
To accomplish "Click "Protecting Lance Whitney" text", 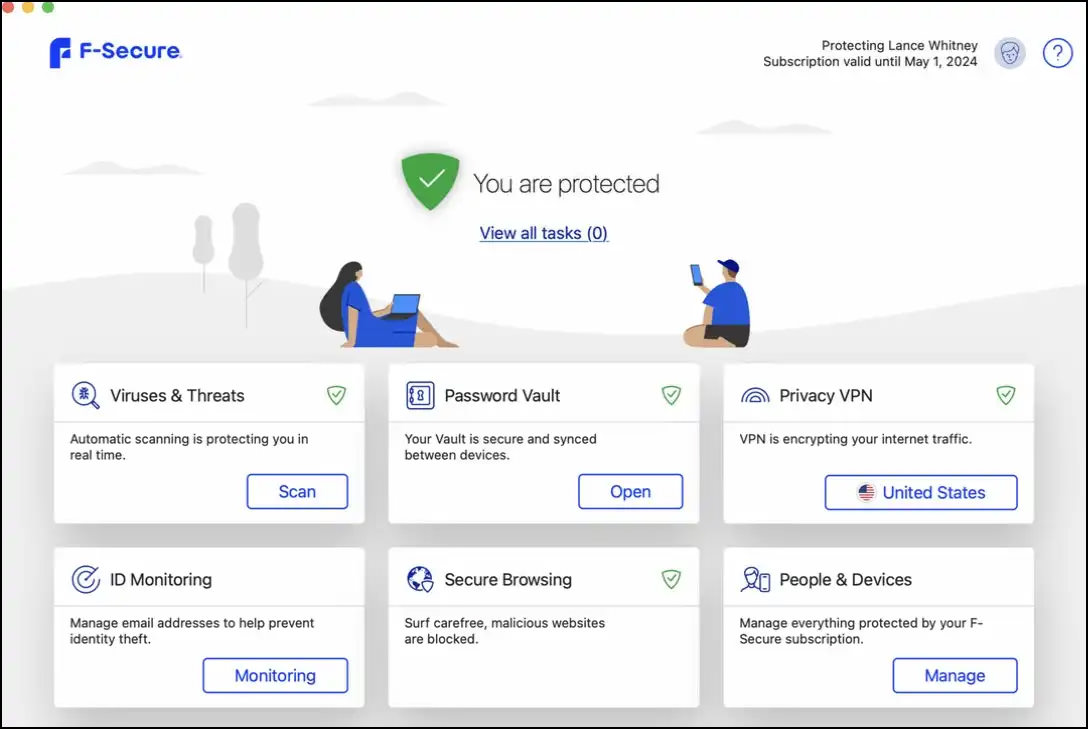I will [899, 45].
